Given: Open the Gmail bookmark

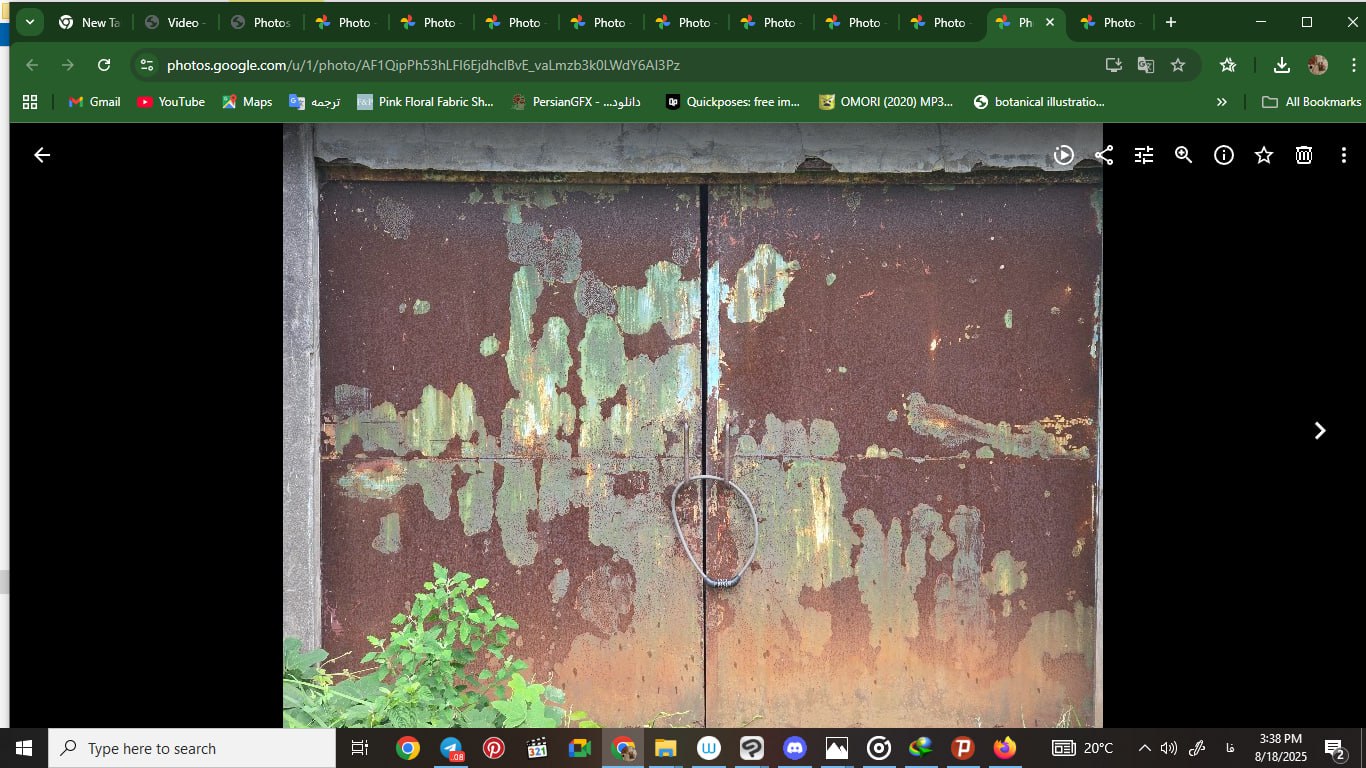Looking at the screenshot, I should coord(94,102).
